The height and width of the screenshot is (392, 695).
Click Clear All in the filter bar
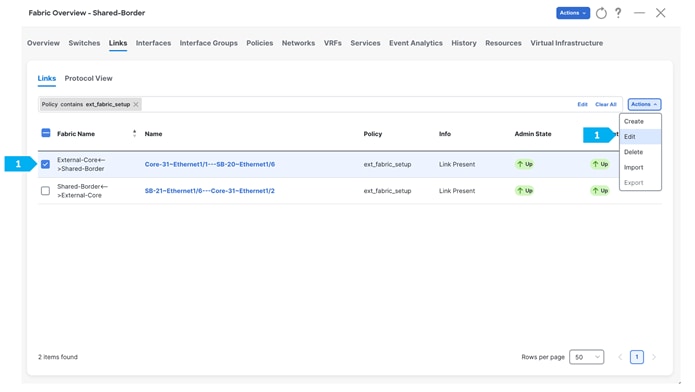click(605, 104)
